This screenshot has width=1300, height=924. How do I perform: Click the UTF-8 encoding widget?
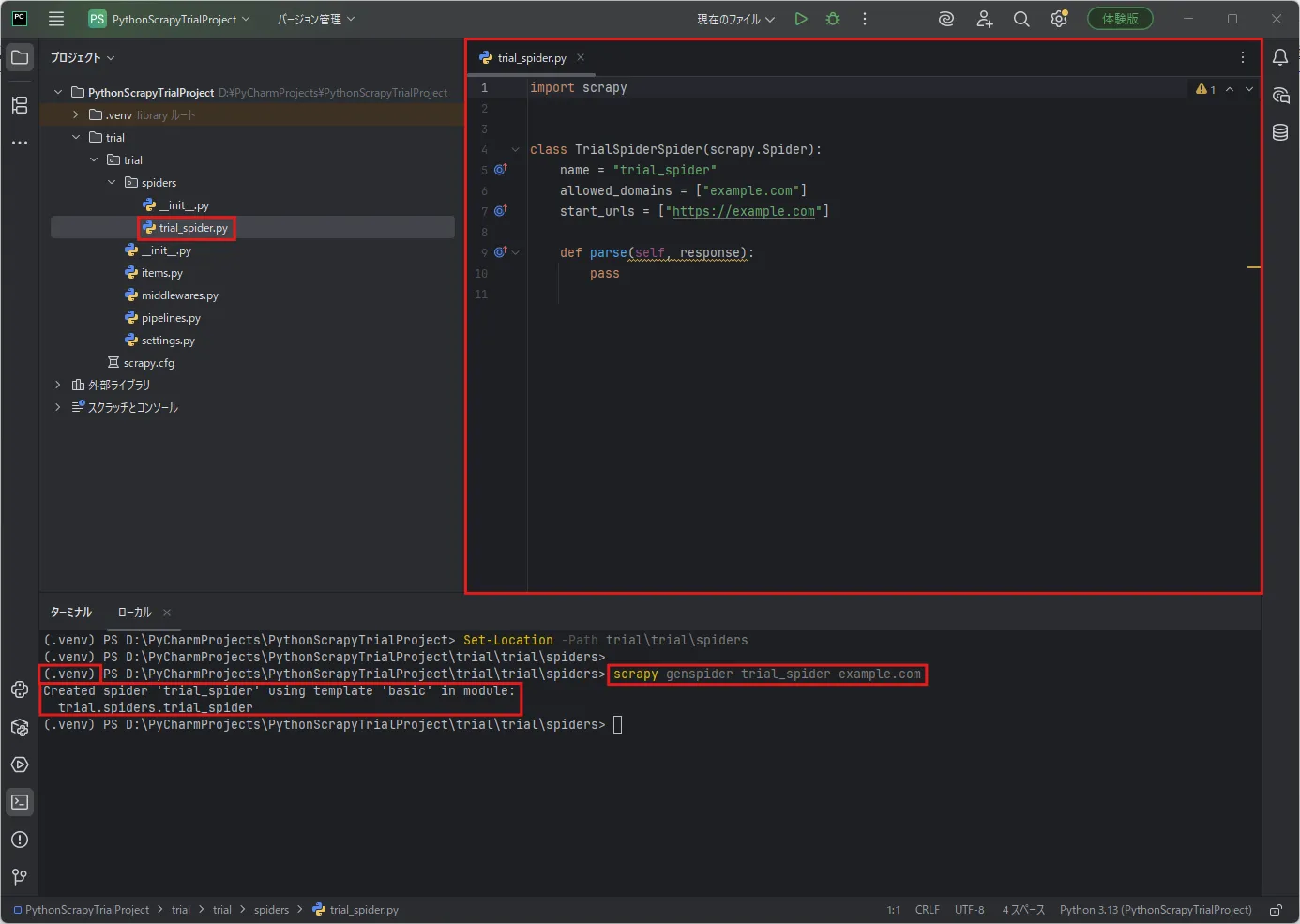click(970, 910)
